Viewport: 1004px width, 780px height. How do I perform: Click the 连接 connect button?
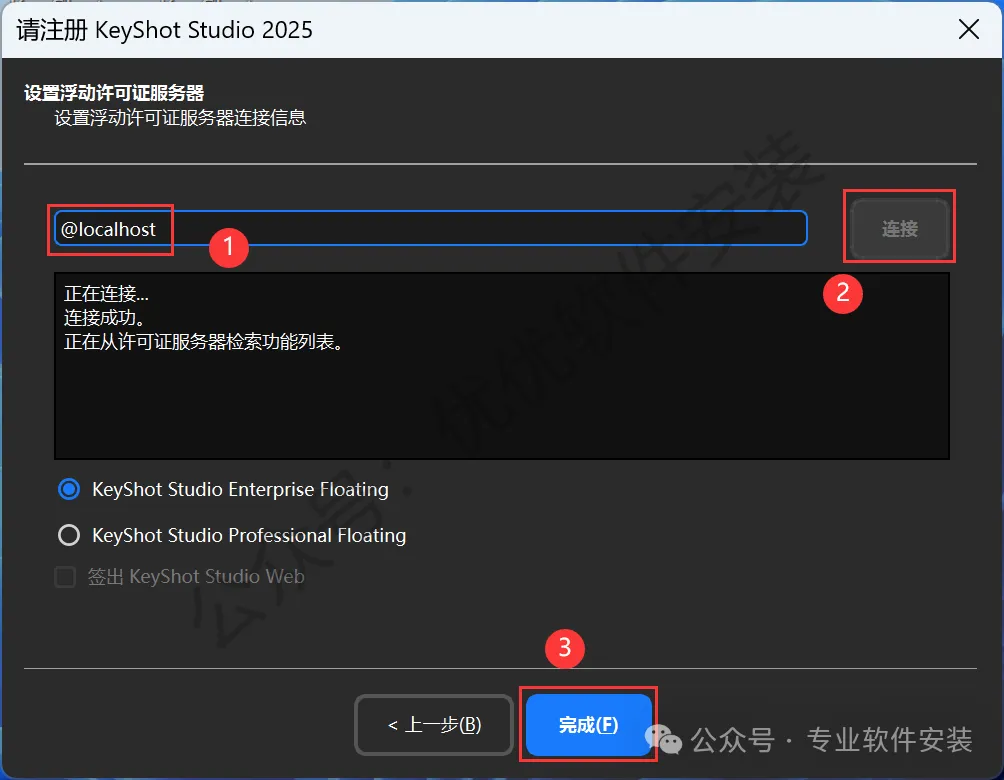[x=900, y=228]
